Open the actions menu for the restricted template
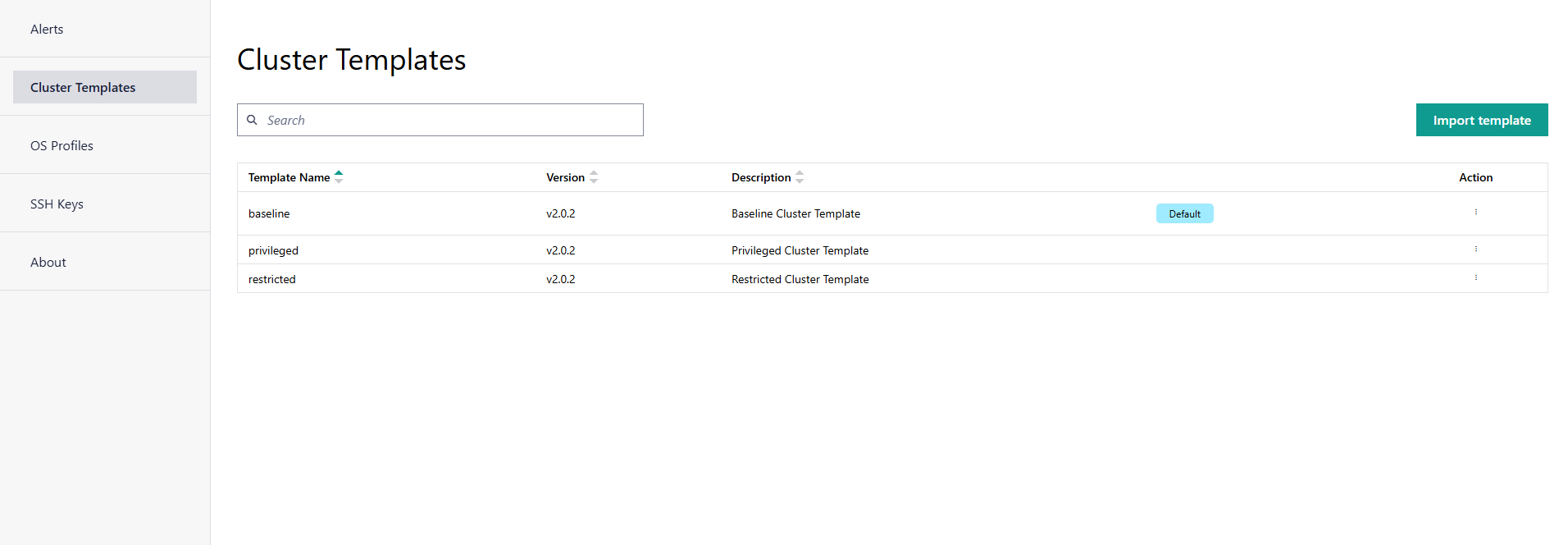The image size is (1568, 545). 1475,278
